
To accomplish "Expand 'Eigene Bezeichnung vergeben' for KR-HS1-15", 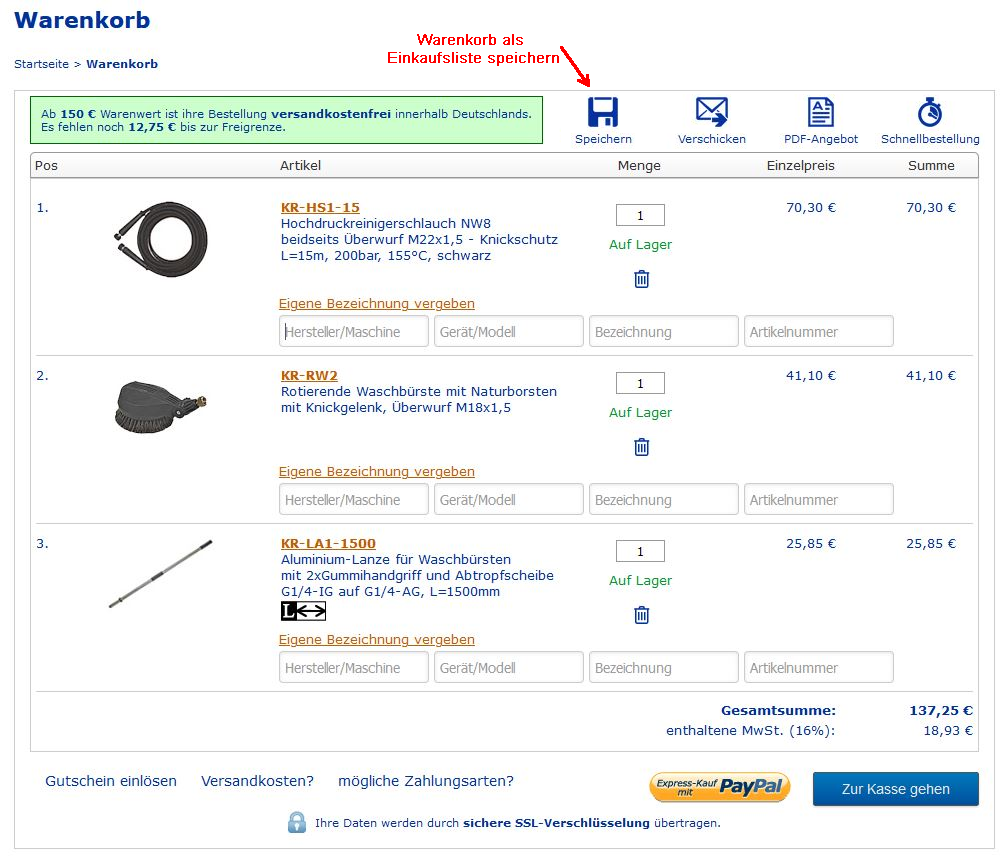I will pyautogui.click(x=376, y=303).
